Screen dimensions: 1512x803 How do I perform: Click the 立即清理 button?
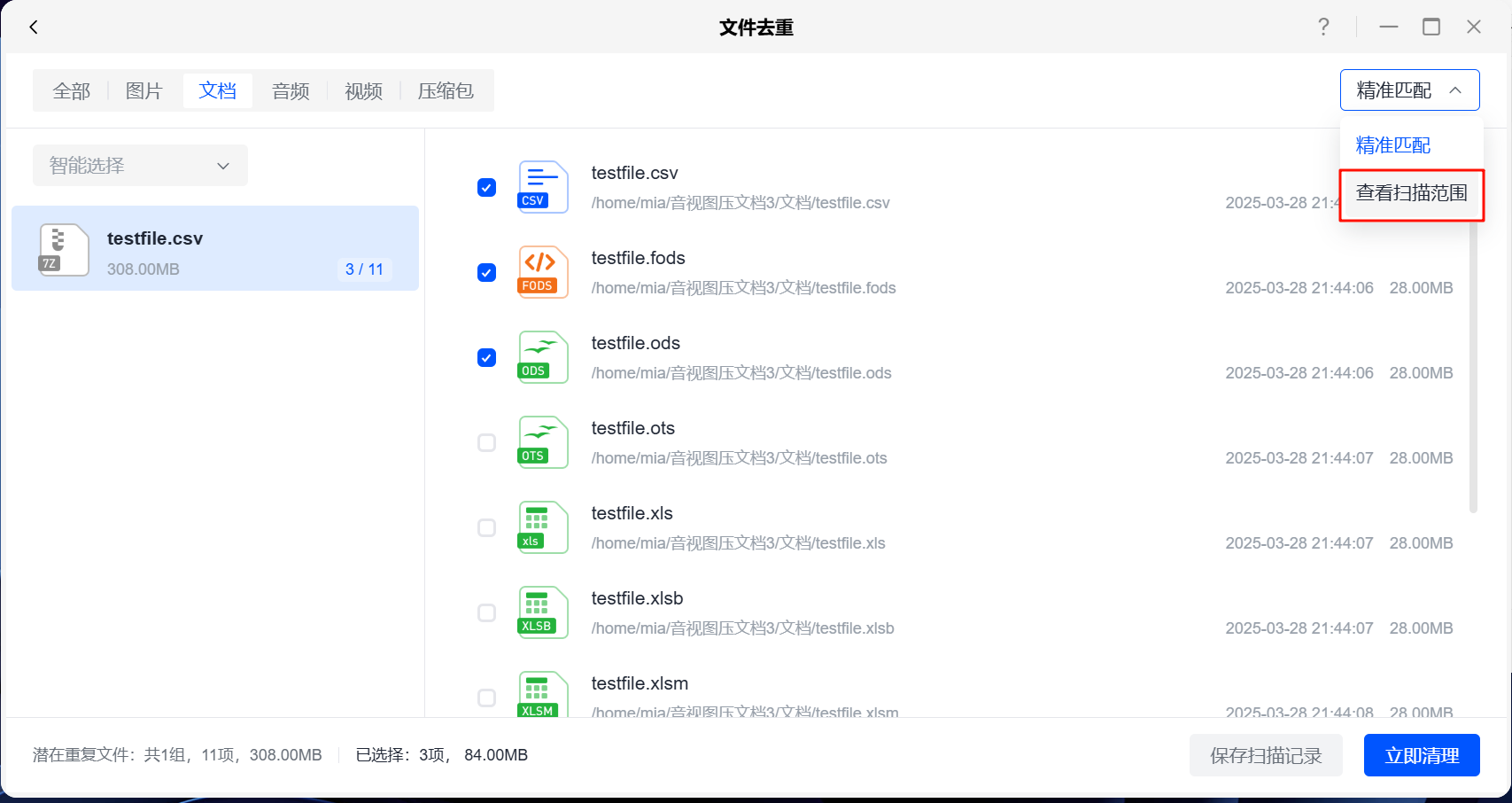pyautogui.click(x=1421, y=755)
